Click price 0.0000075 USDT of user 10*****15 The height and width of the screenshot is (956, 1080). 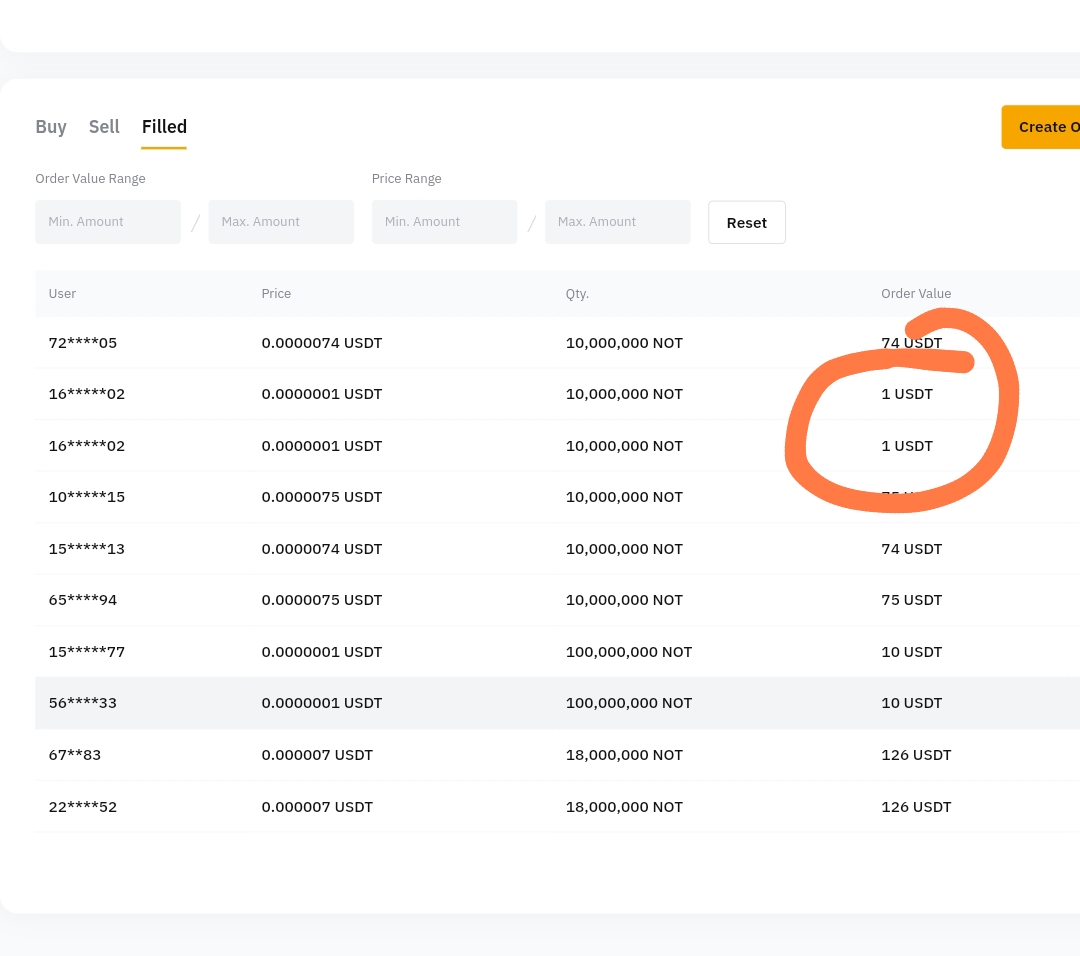pos(322,497)
